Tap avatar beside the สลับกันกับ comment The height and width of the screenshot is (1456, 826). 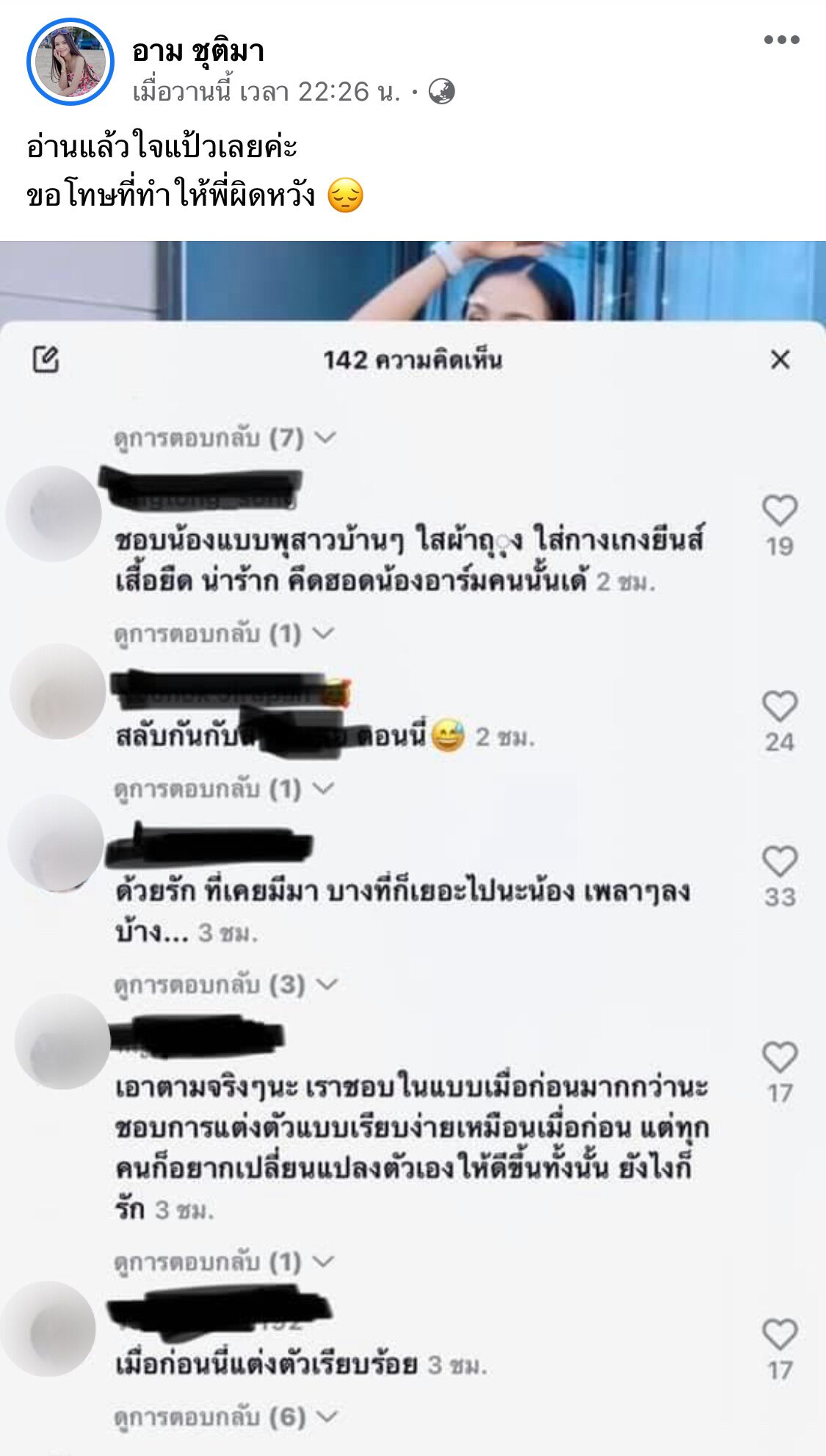pyautogui.click(x=58, y=691)
